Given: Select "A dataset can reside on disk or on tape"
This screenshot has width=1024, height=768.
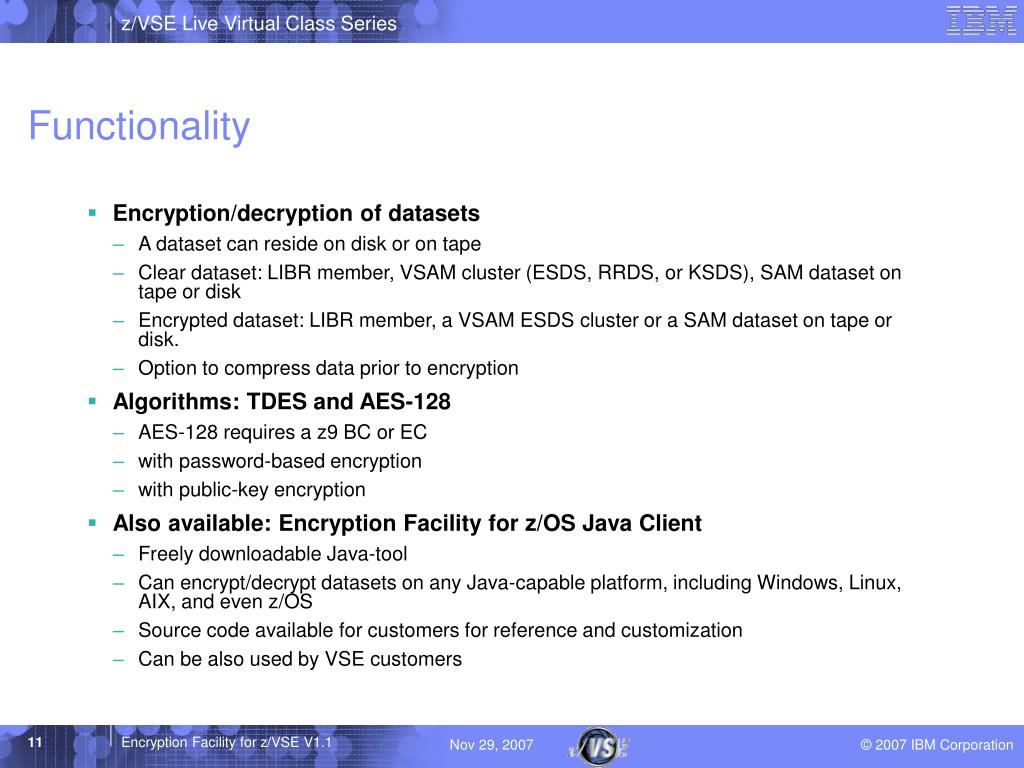Looking at the screenshot, I should 310,244.
